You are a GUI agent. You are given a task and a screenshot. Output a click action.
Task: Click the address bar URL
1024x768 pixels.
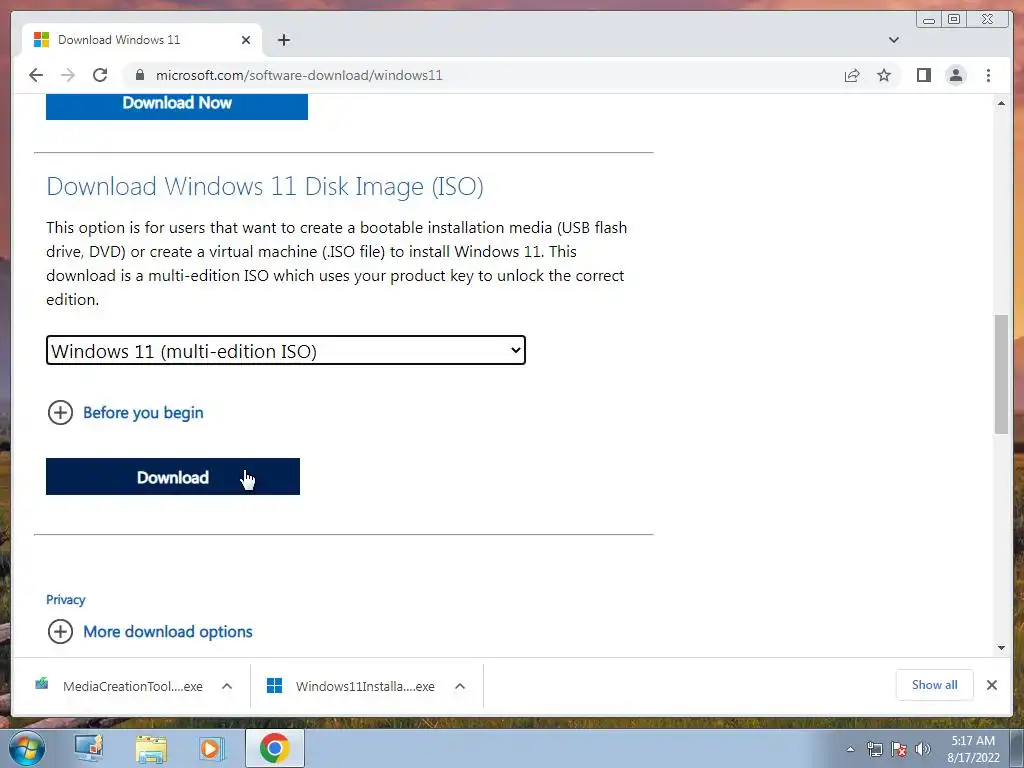click(x=299, y=75)
